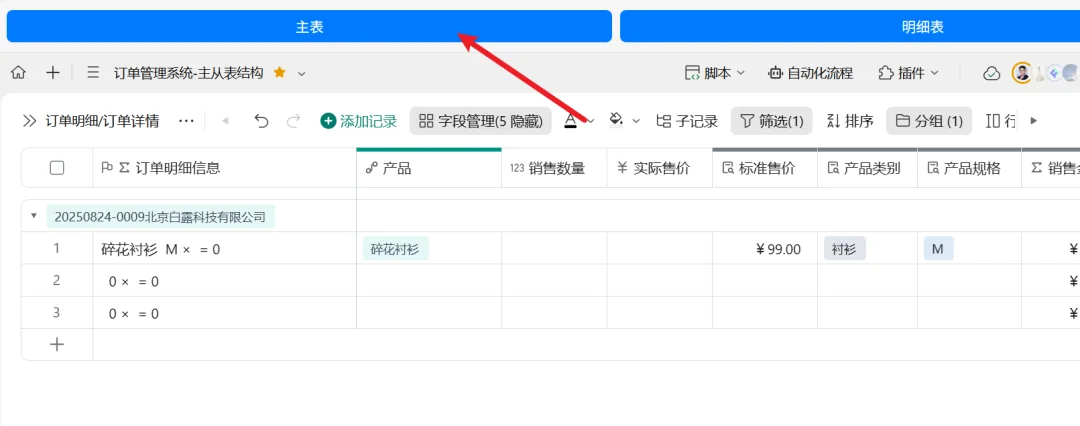Open 自动化流程
This screenshot has width=1080, height=426.
point(810,72)
